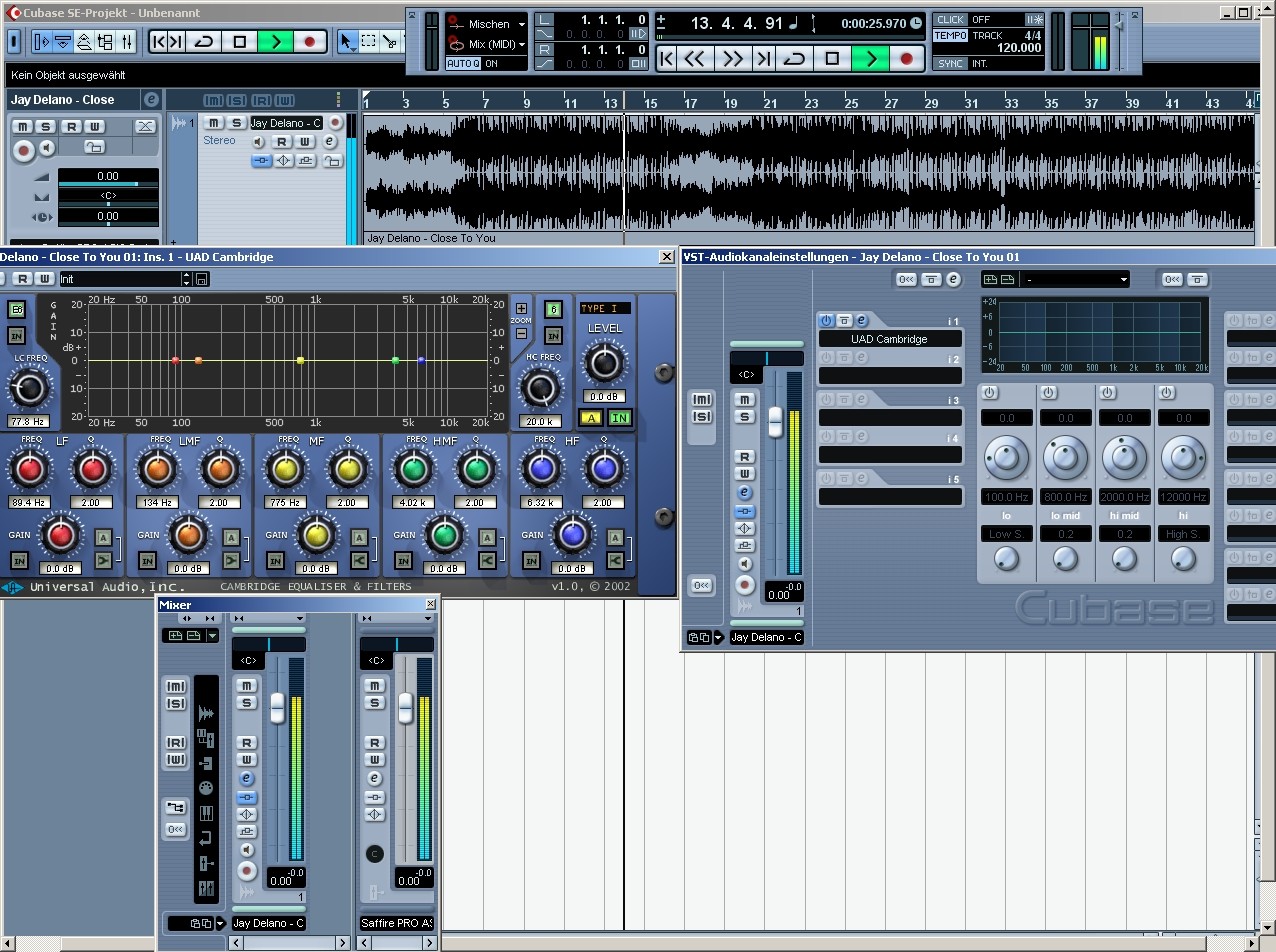
Task: Click the inspector's record enable button
Action: pos(22,149)
